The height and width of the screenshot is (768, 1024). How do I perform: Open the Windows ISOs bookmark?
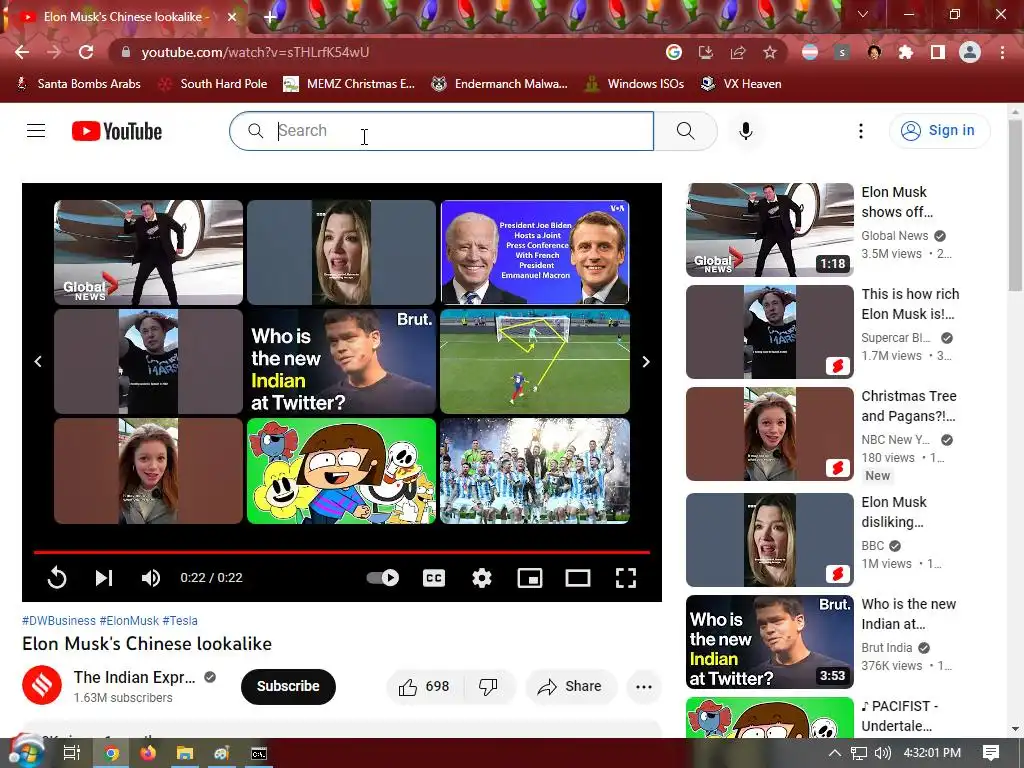click(x=634, y=84)
